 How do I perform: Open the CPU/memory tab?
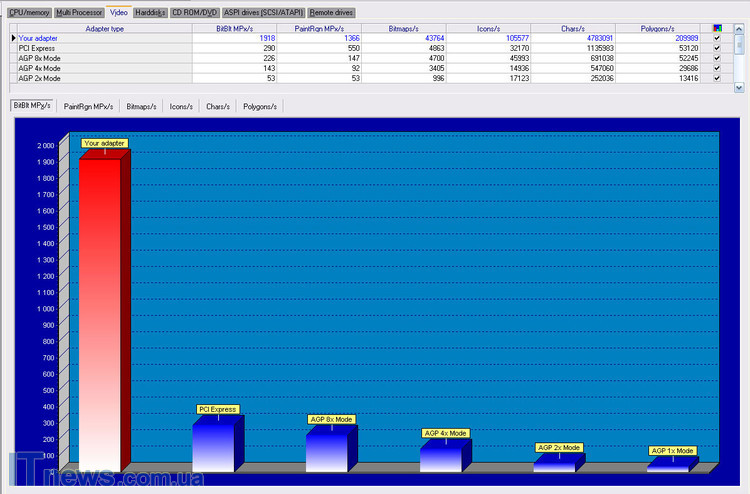28,12
